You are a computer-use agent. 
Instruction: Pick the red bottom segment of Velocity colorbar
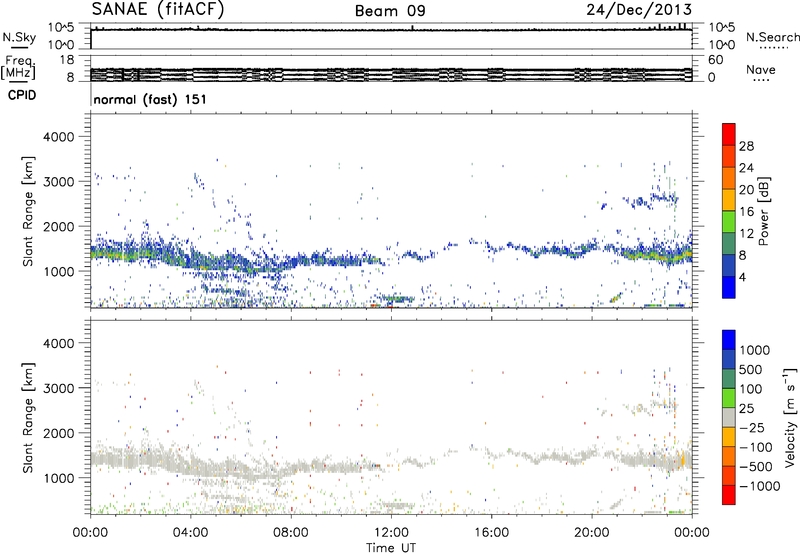point(729,495)
